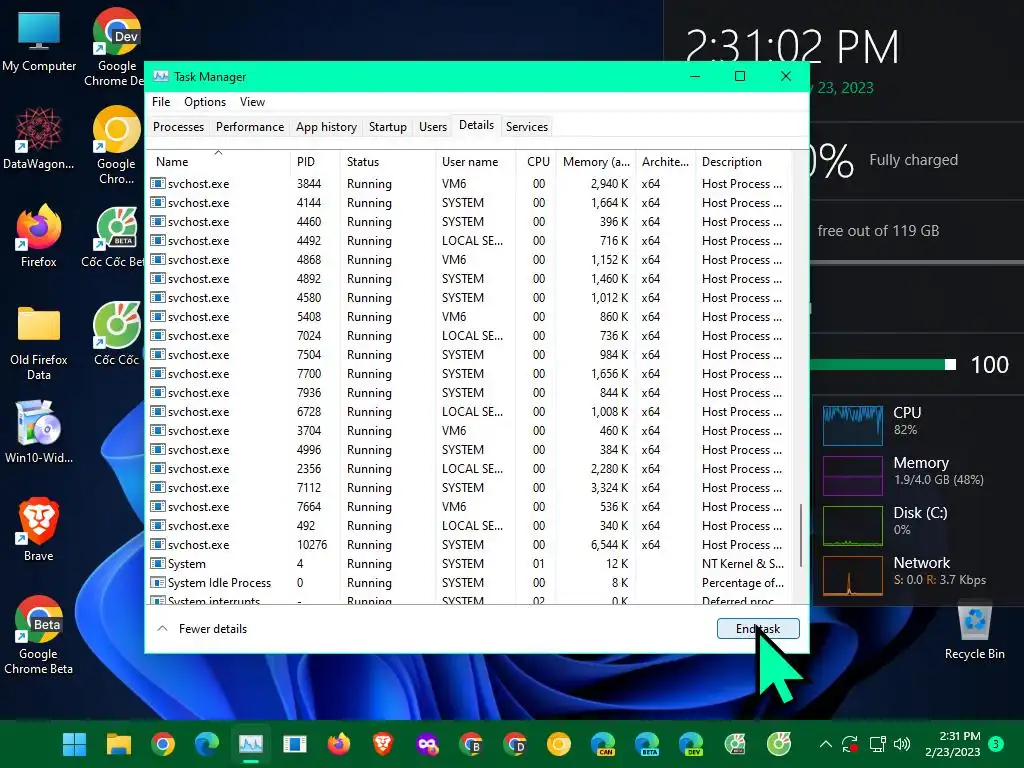Open the taskbar clock and date
Image resolution: width=1024 pixels, height=768 pixels.
pyautogui.click(x=953, y=744)
